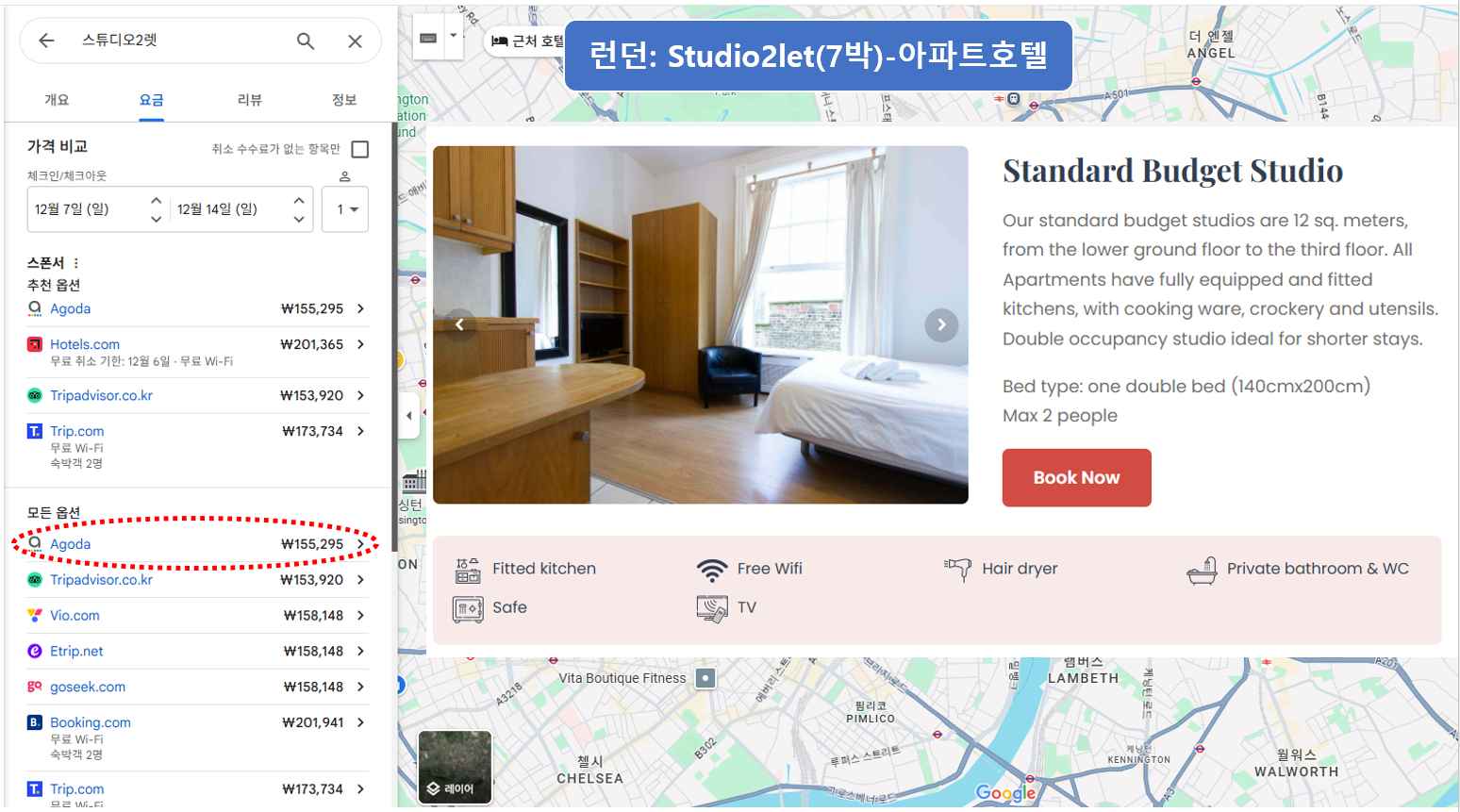Go back with the search bar arrow
The image size is (1460, 812).
pos(46,41)
